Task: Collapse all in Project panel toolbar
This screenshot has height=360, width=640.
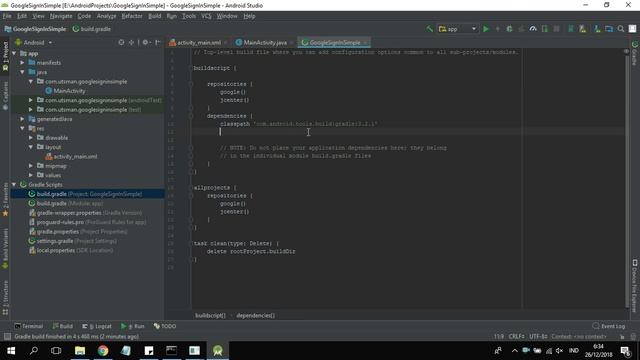Action: 131,42
